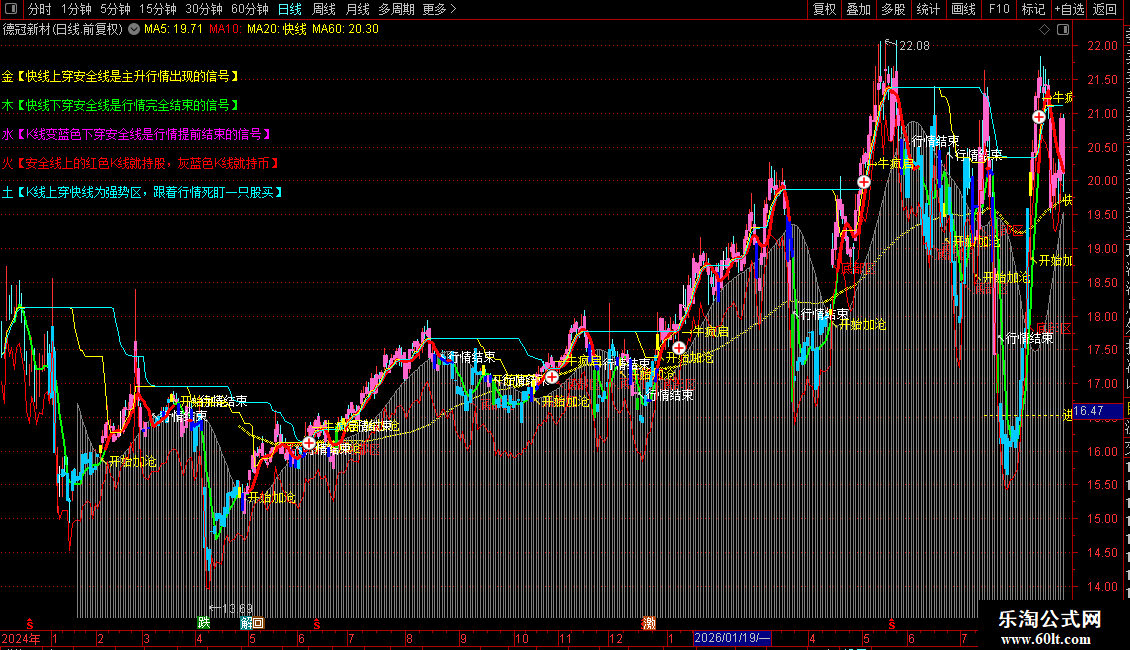This screenshot has height=650, width=1130.
Task: Click the 13.69 low price label
Action: (237, 609)
